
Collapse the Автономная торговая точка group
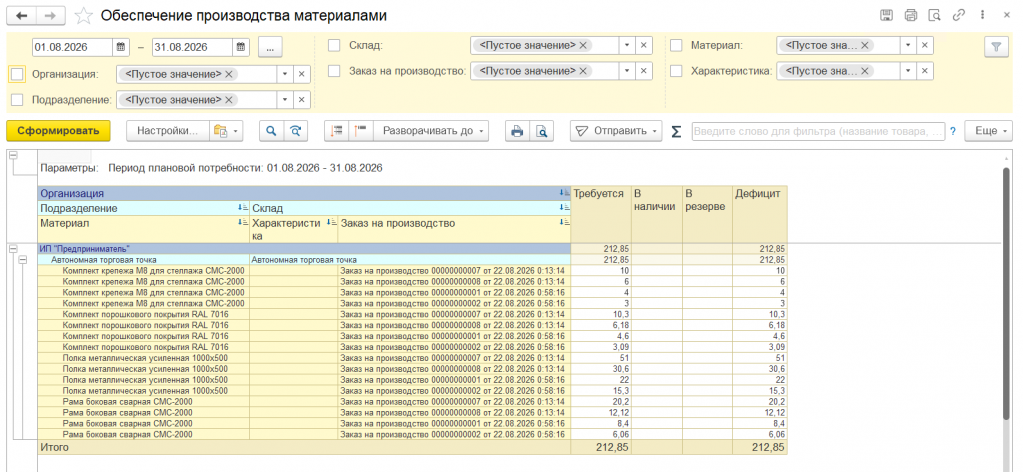(23, 260)
